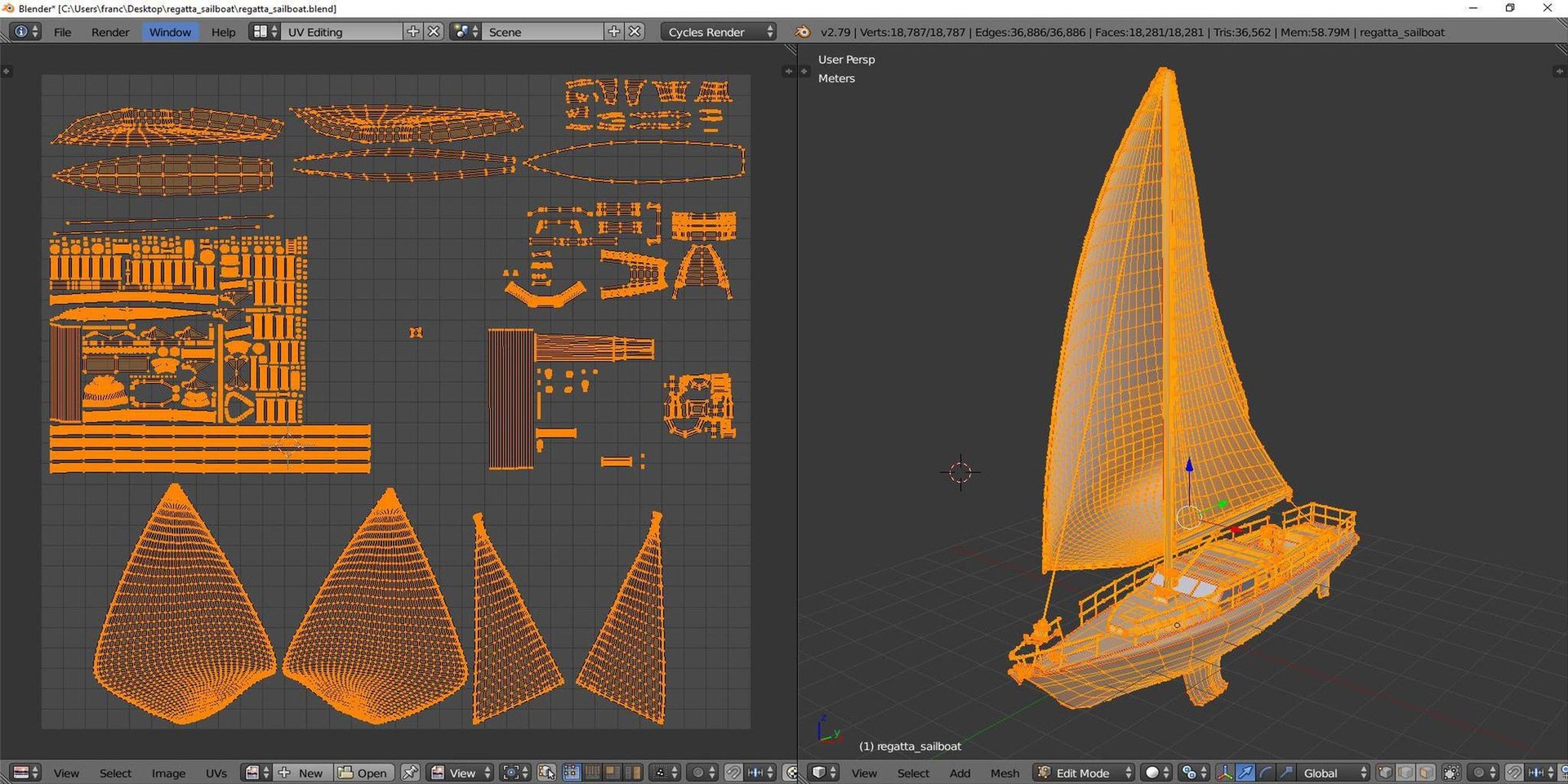
Task: Toggle pin image icon
Action: pos(410,773)
